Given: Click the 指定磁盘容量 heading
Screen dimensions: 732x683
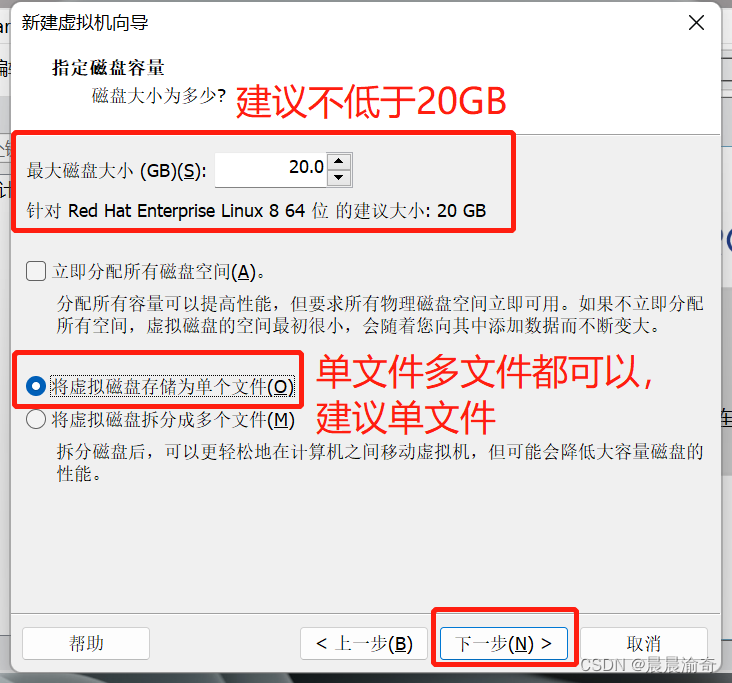Looking at the screenshot, I should (108, 68).
